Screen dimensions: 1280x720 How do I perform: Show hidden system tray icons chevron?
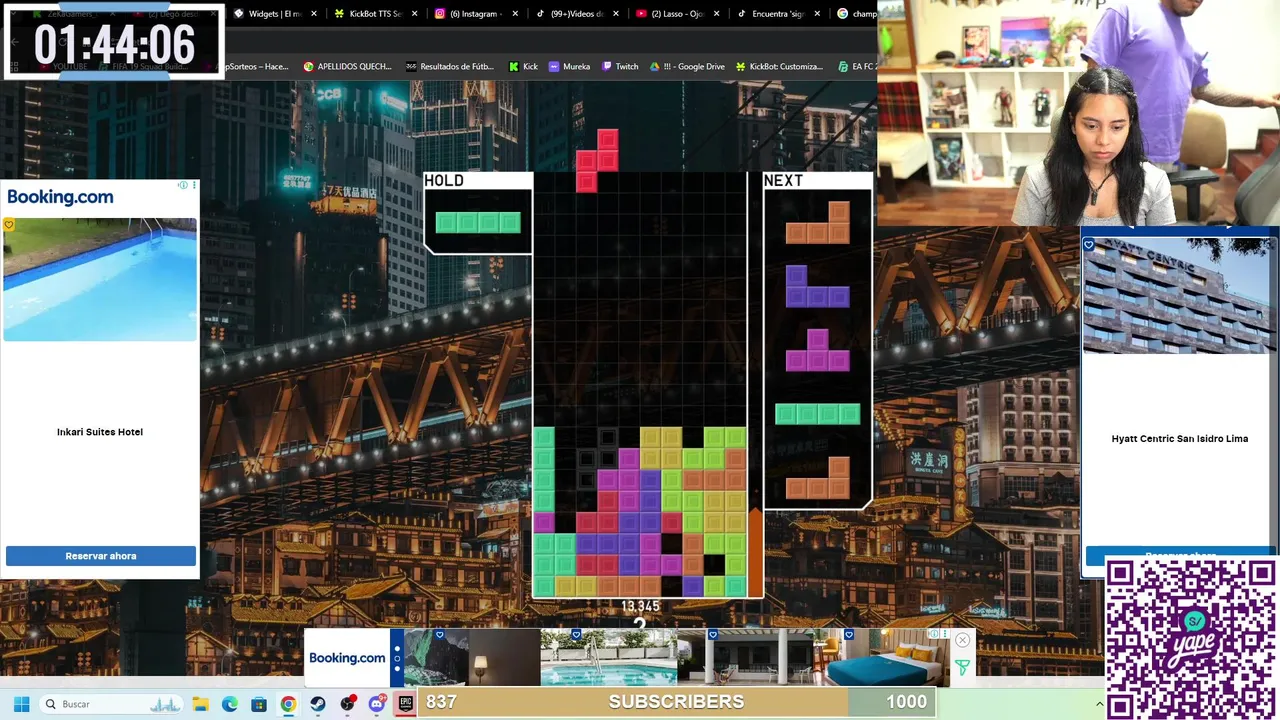coord(1099,704)
